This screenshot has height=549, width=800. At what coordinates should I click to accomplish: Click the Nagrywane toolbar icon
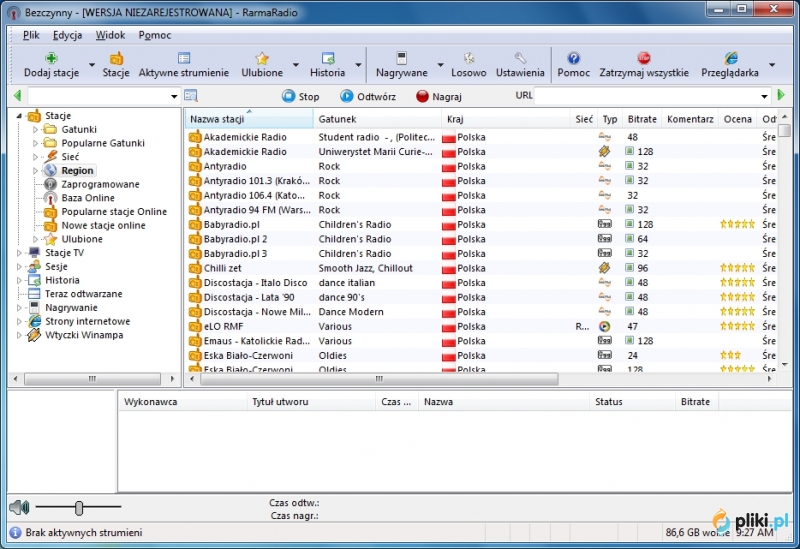(402, 58)
